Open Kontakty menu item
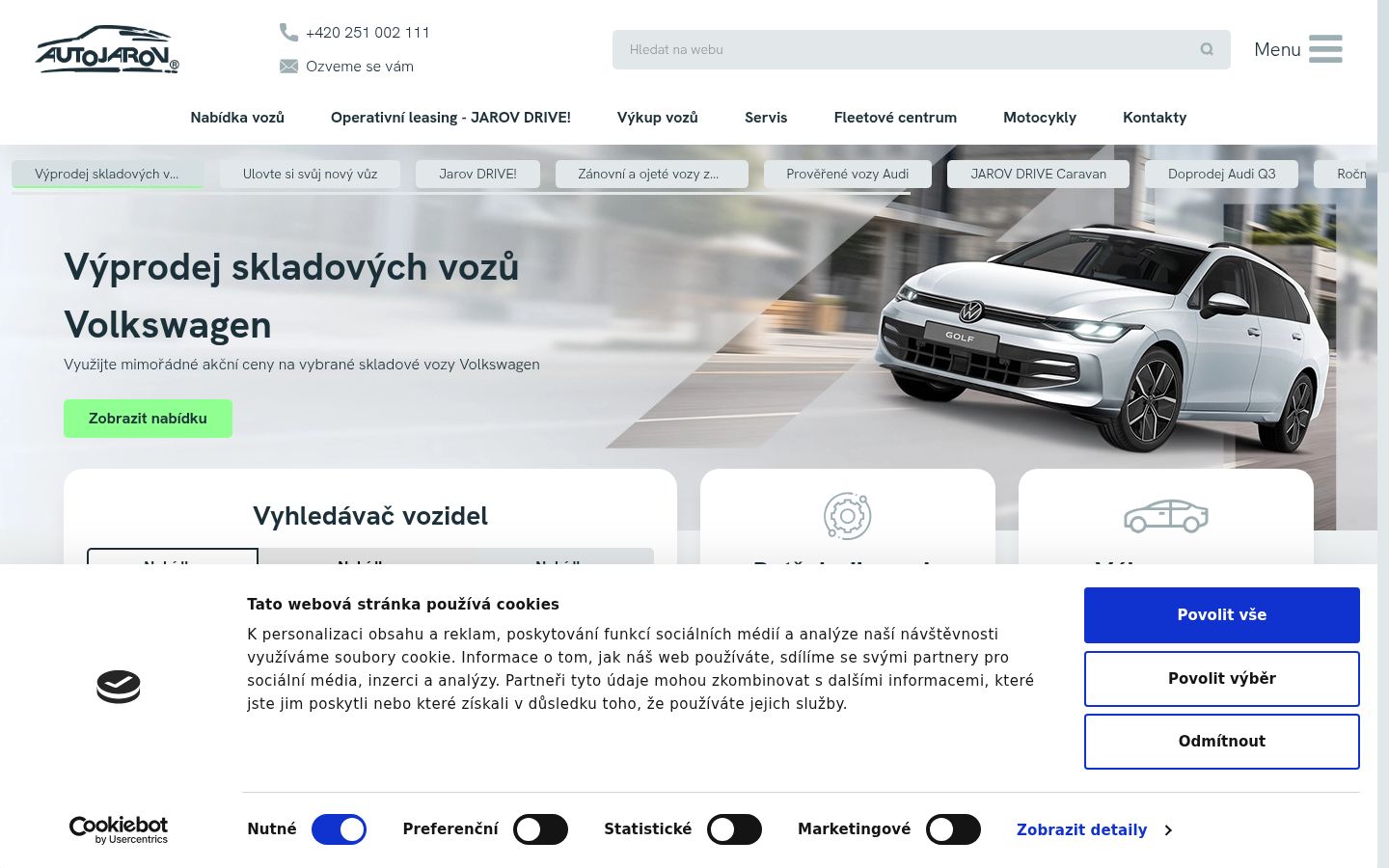Image resolution: width=1389 pixels, height=868 pixels. point(1155,118)
